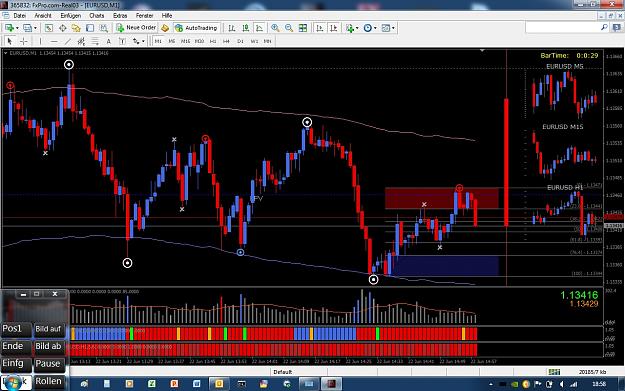Click the volume speaker tray icon

coord(561,384)
